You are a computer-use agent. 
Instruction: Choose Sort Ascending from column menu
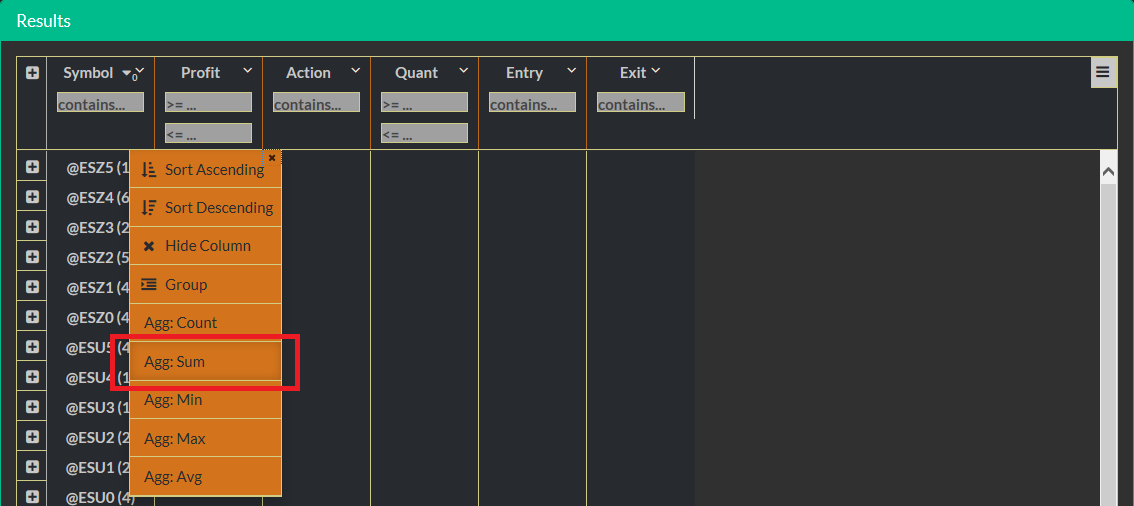[x=205, y=170]
